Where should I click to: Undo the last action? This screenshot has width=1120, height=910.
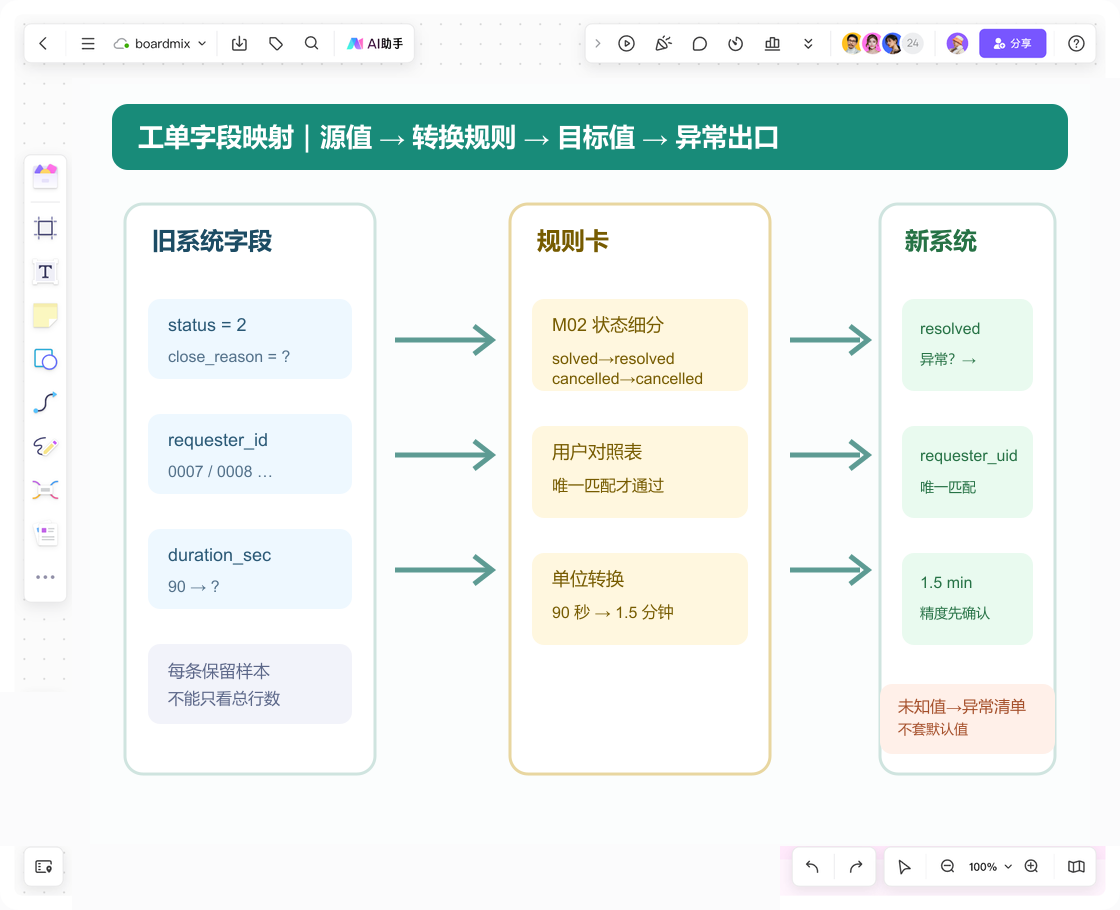click(x=812, y=866)
